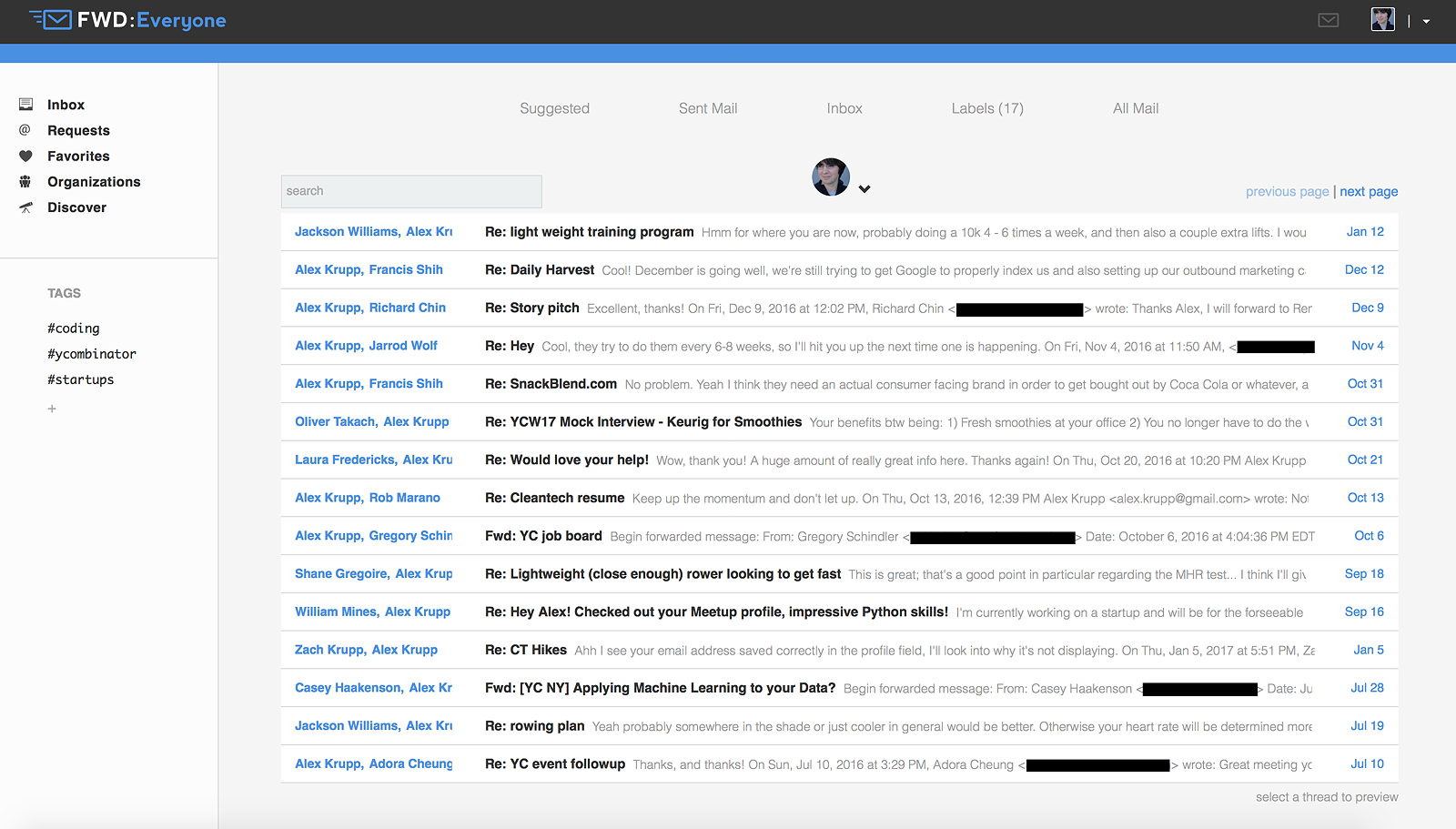Click the search input field
The height and width of the screenshot is (829, 1456).
click(x=411, y=191)
